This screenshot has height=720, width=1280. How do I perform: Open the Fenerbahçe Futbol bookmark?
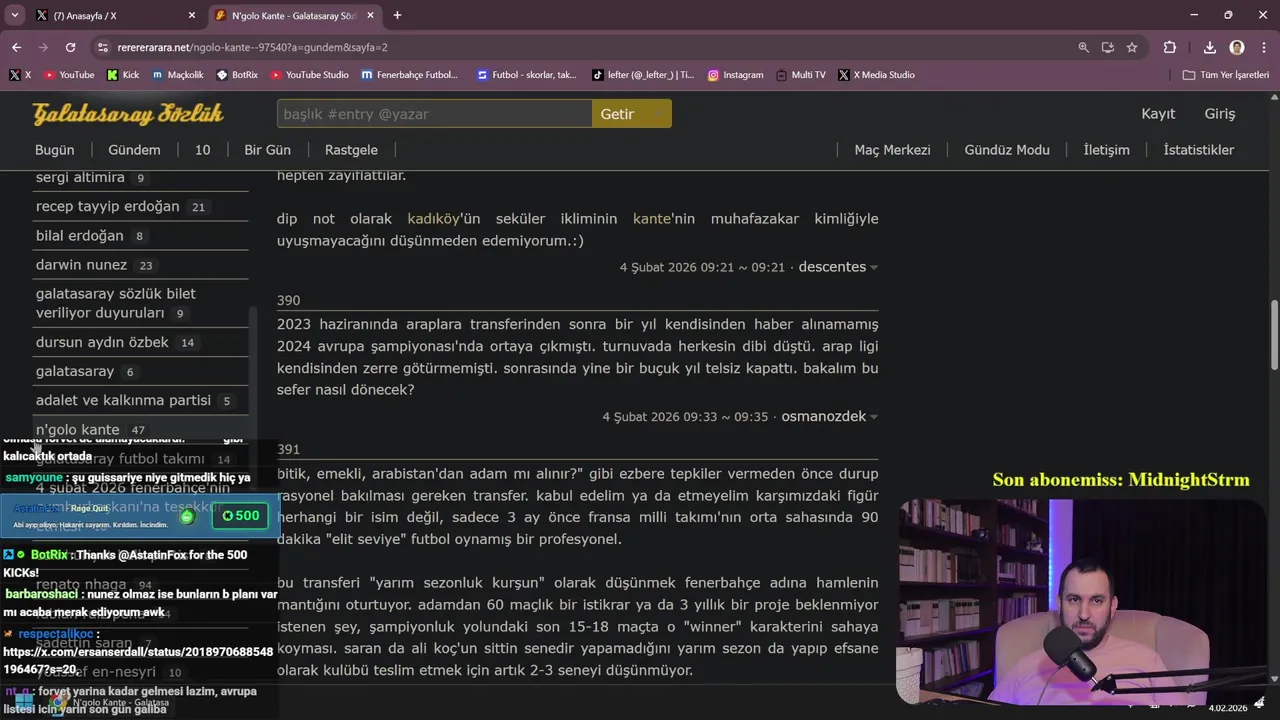[409, 75]
